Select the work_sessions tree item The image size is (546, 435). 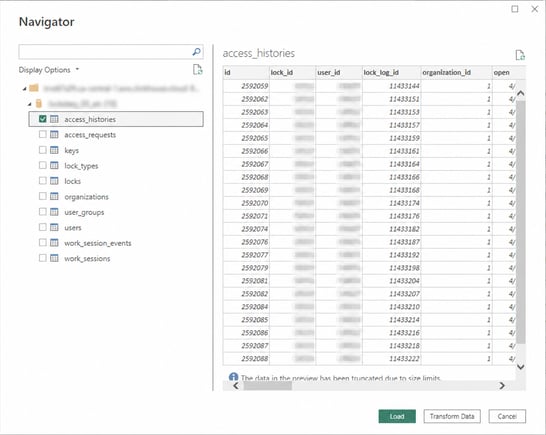(87, 258)
